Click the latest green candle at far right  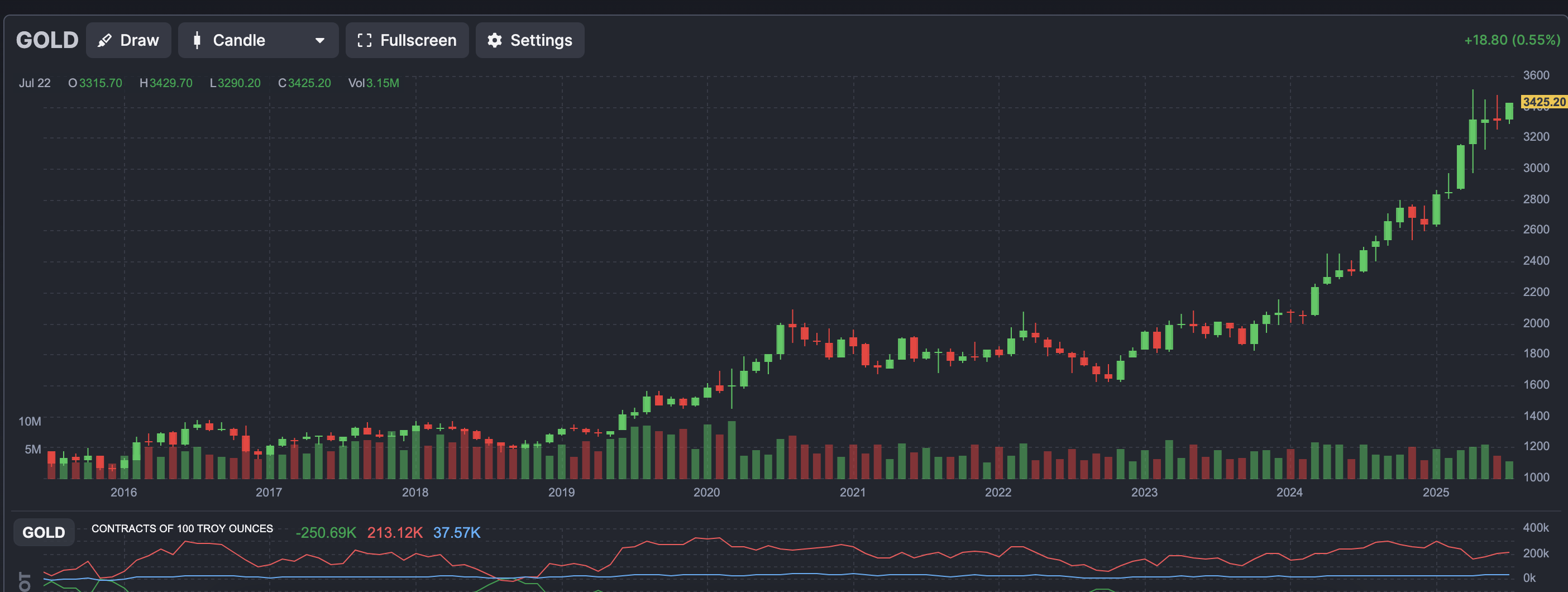1509,112
